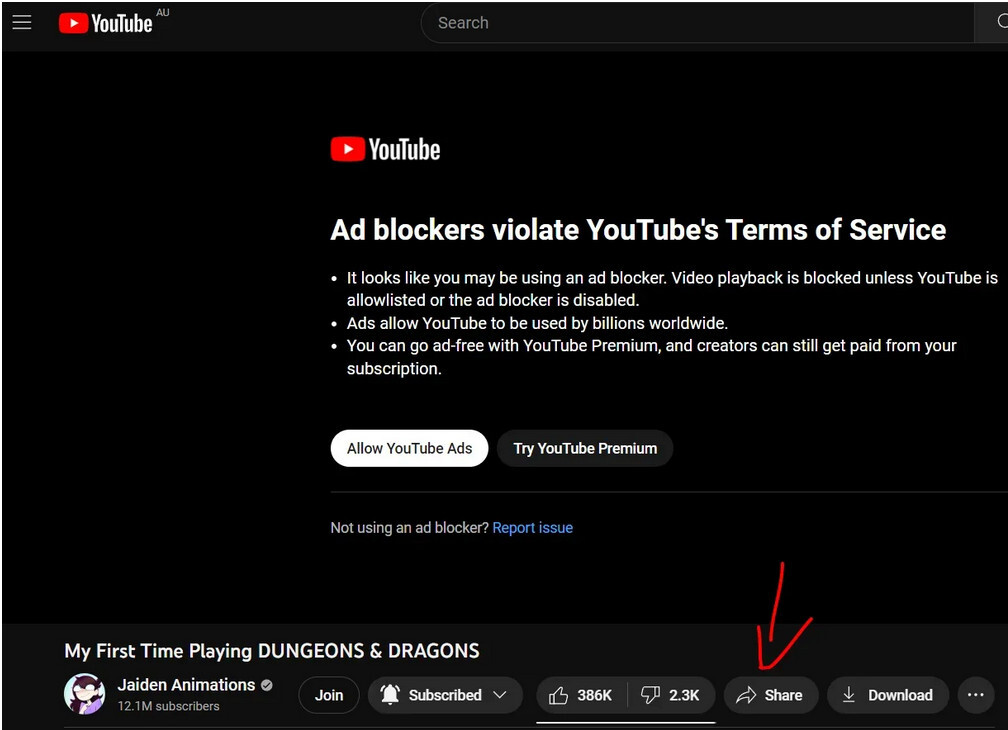Click the 12.1M subscribers text

(x=168, y=706)
